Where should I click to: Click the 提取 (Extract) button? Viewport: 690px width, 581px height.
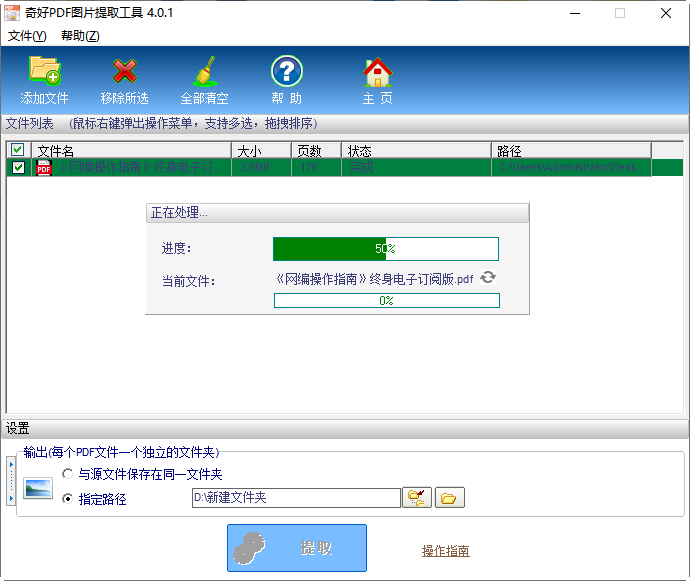[x=297, y=548]
